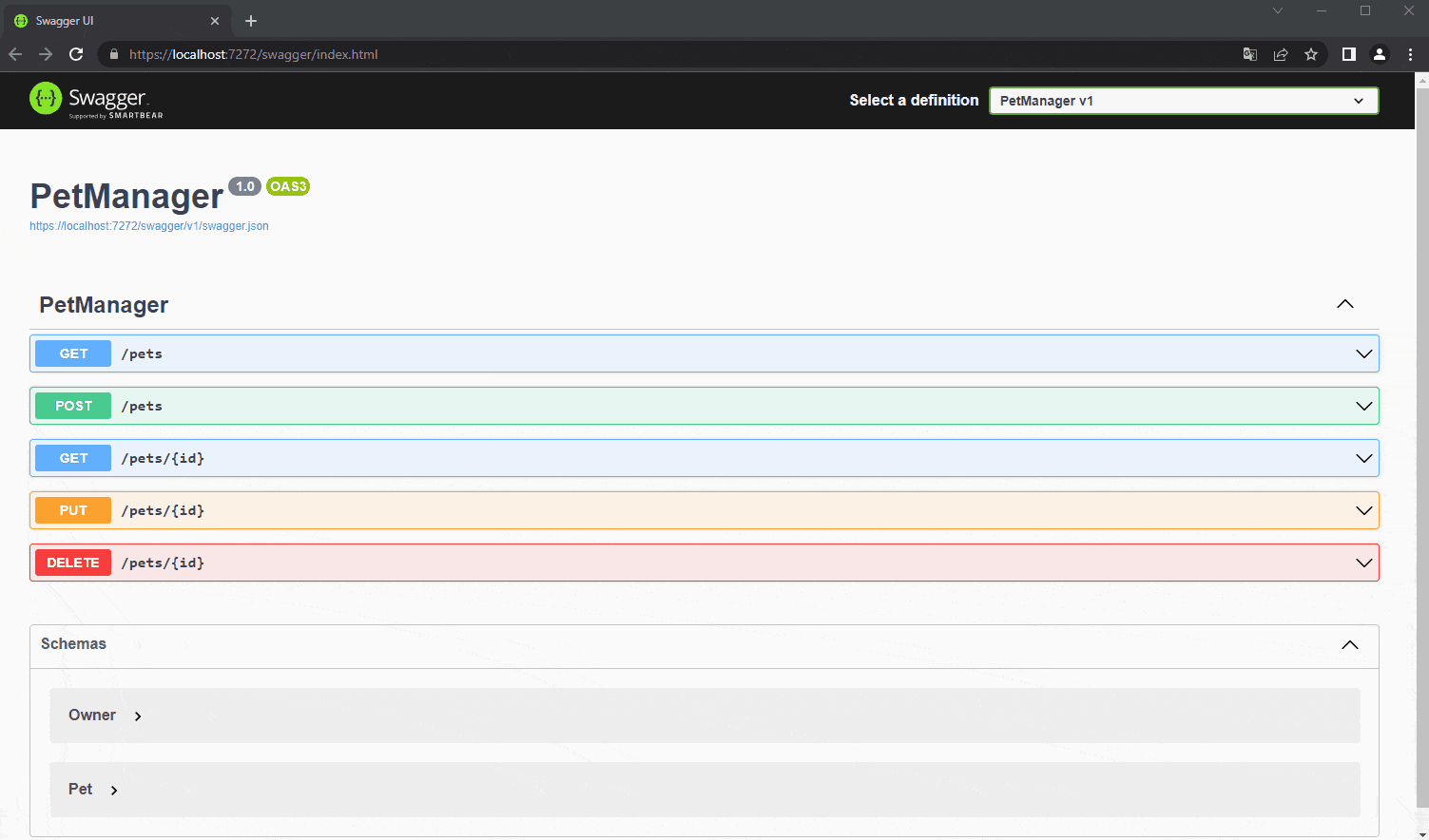This screenshot has width=1429, height=840.
Task: Click the /pets path of POST row
Action: pyautogui.click(x=142, y=406)
